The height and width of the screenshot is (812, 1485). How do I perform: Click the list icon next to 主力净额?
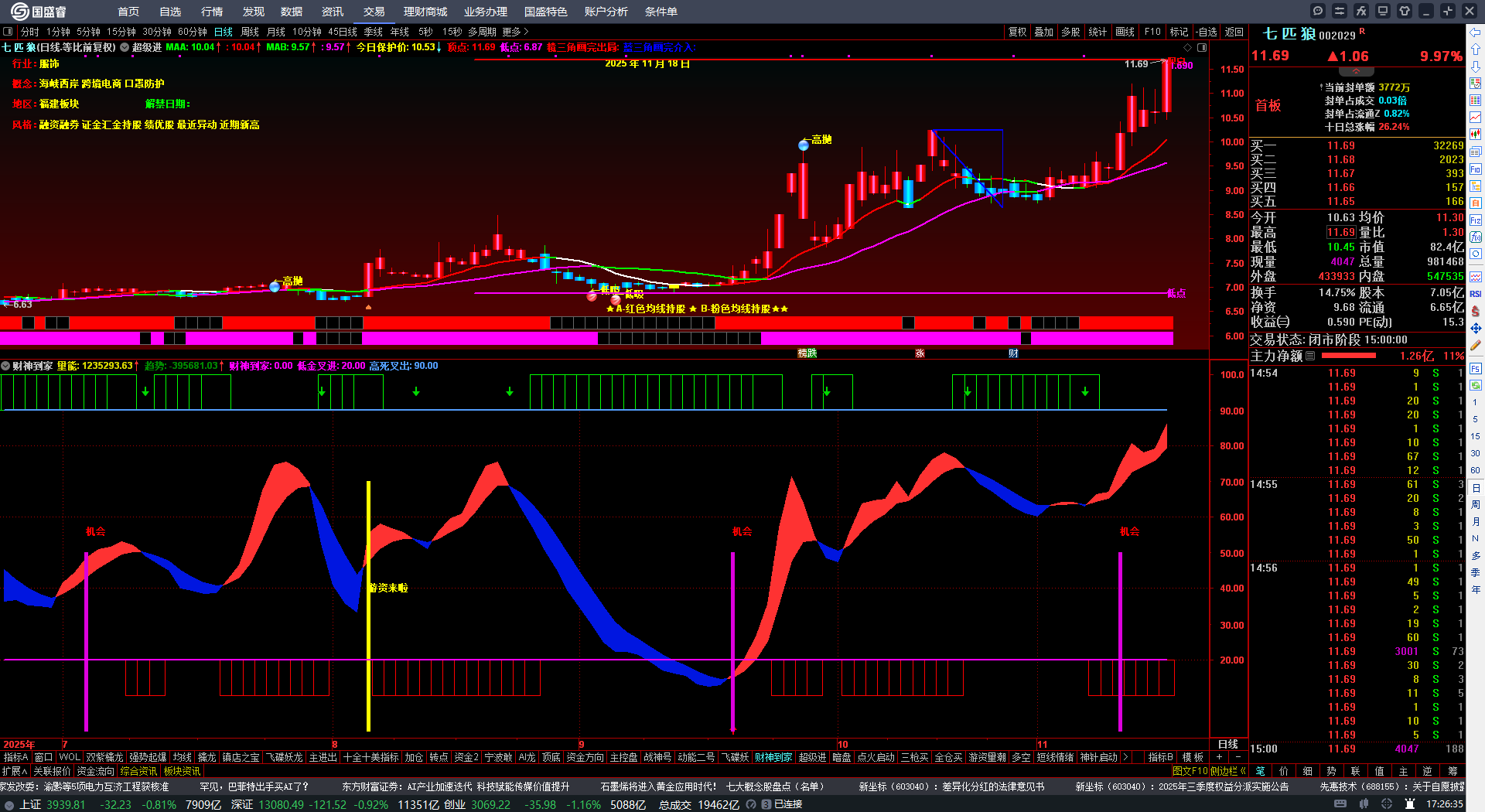coord(1310,356)
